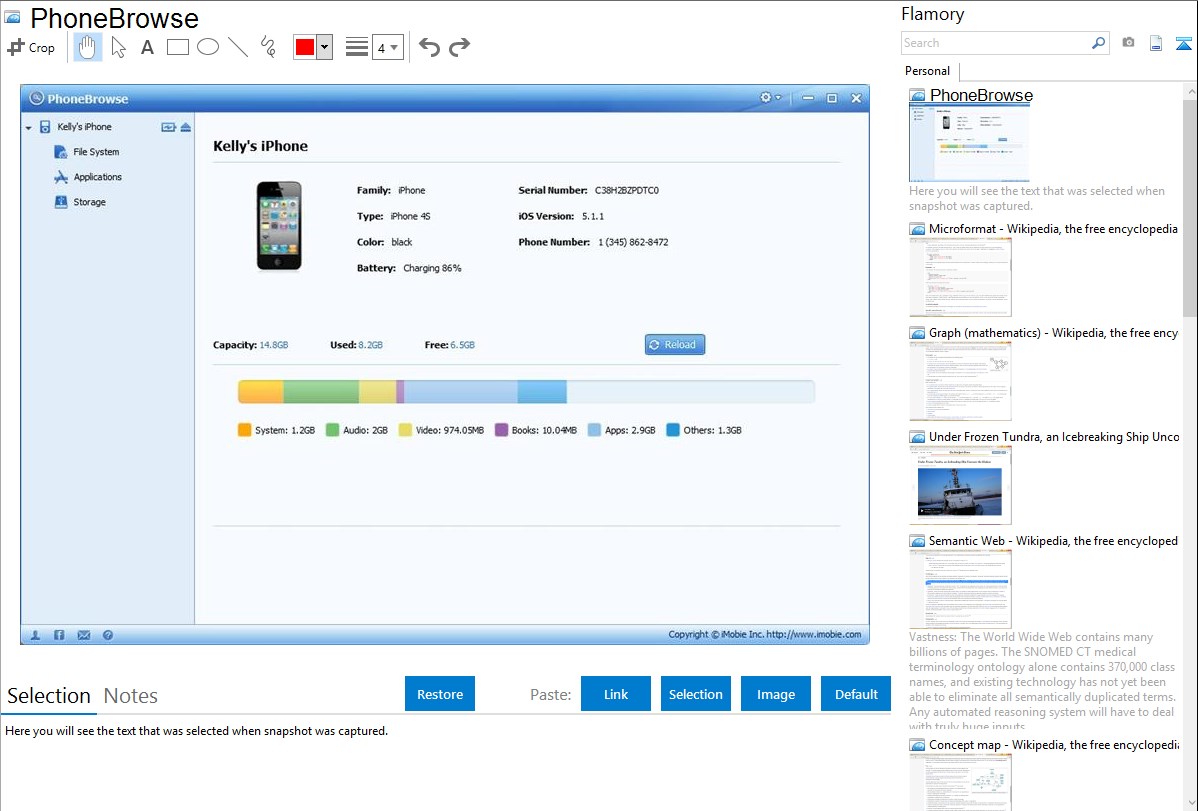Open Applications in the sidebar
Viewport: 1198px width, 811px height.
(97, 177)
